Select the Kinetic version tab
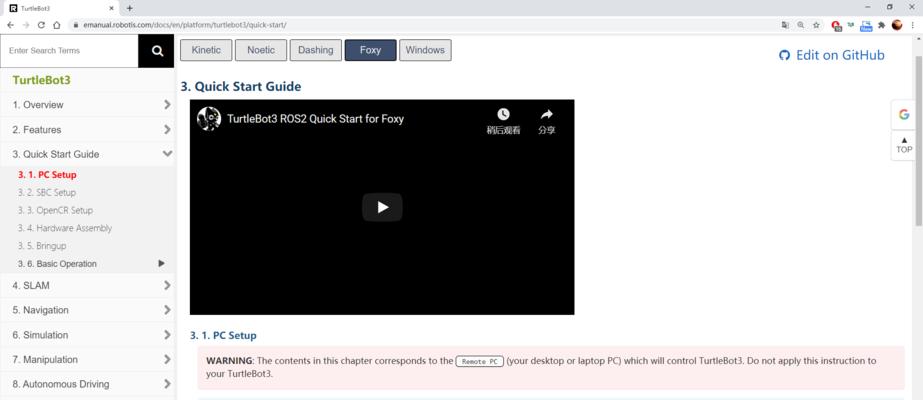The height and width of the screenshot is (400, 923). (206, 50)
